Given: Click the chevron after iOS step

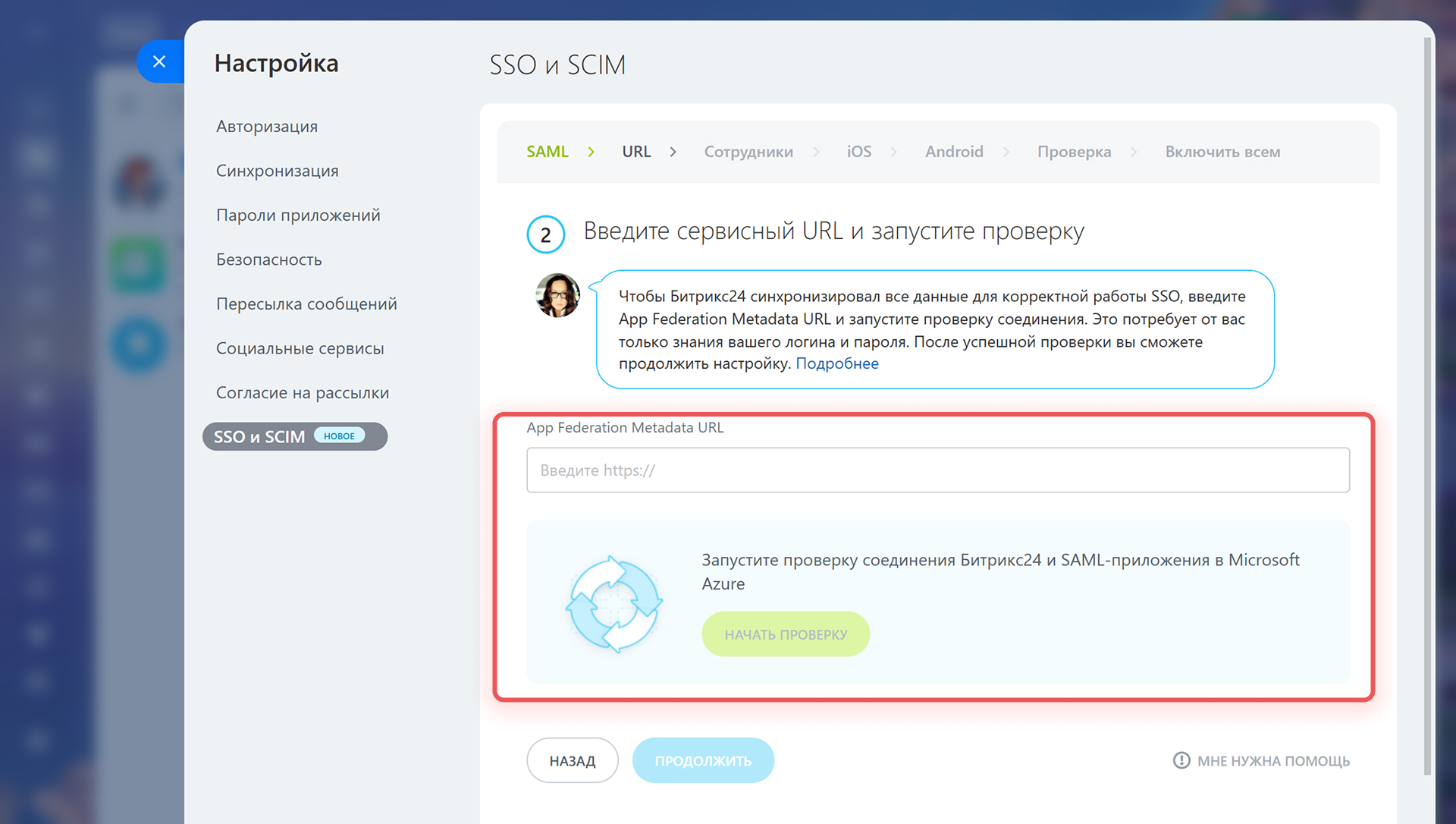Looking at the screenshot, I should click(x=894, y=152).
